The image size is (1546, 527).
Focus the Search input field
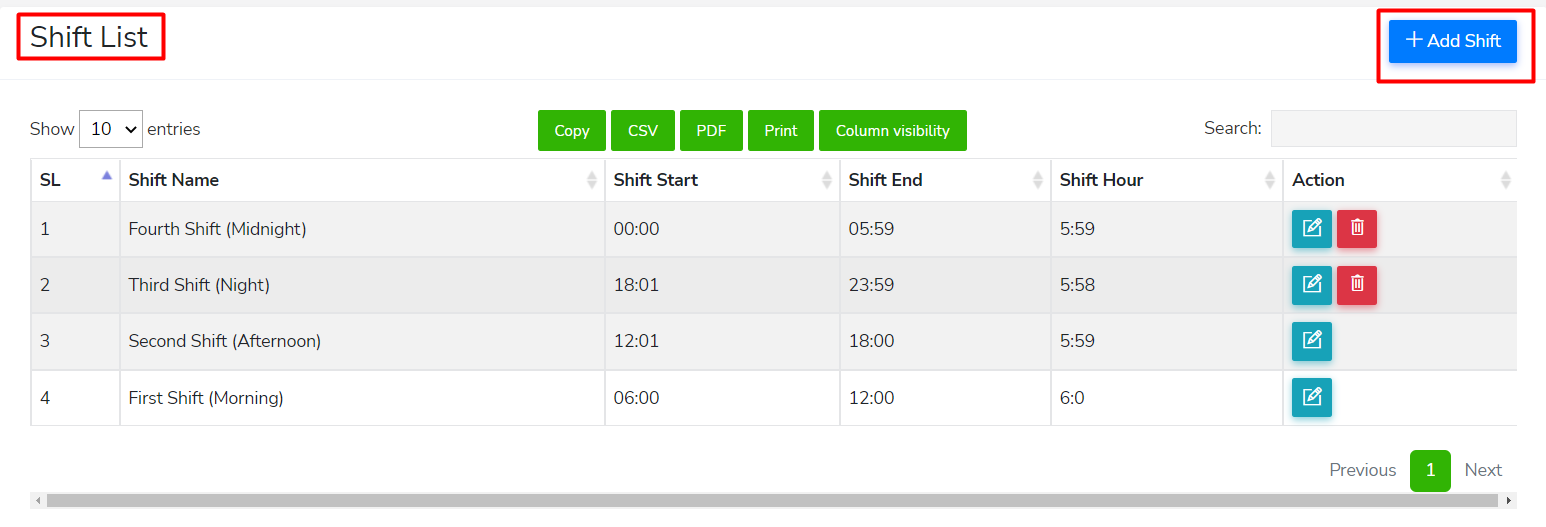[1392, 129]
